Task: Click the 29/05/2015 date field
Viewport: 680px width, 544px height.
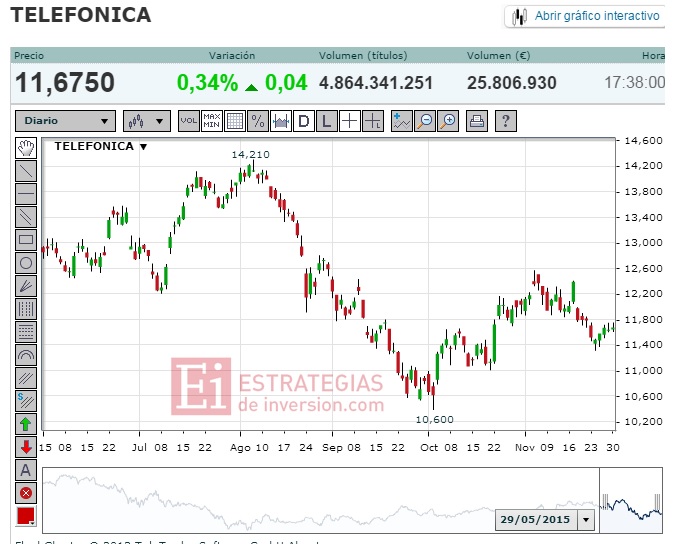Action: (536, 520)
